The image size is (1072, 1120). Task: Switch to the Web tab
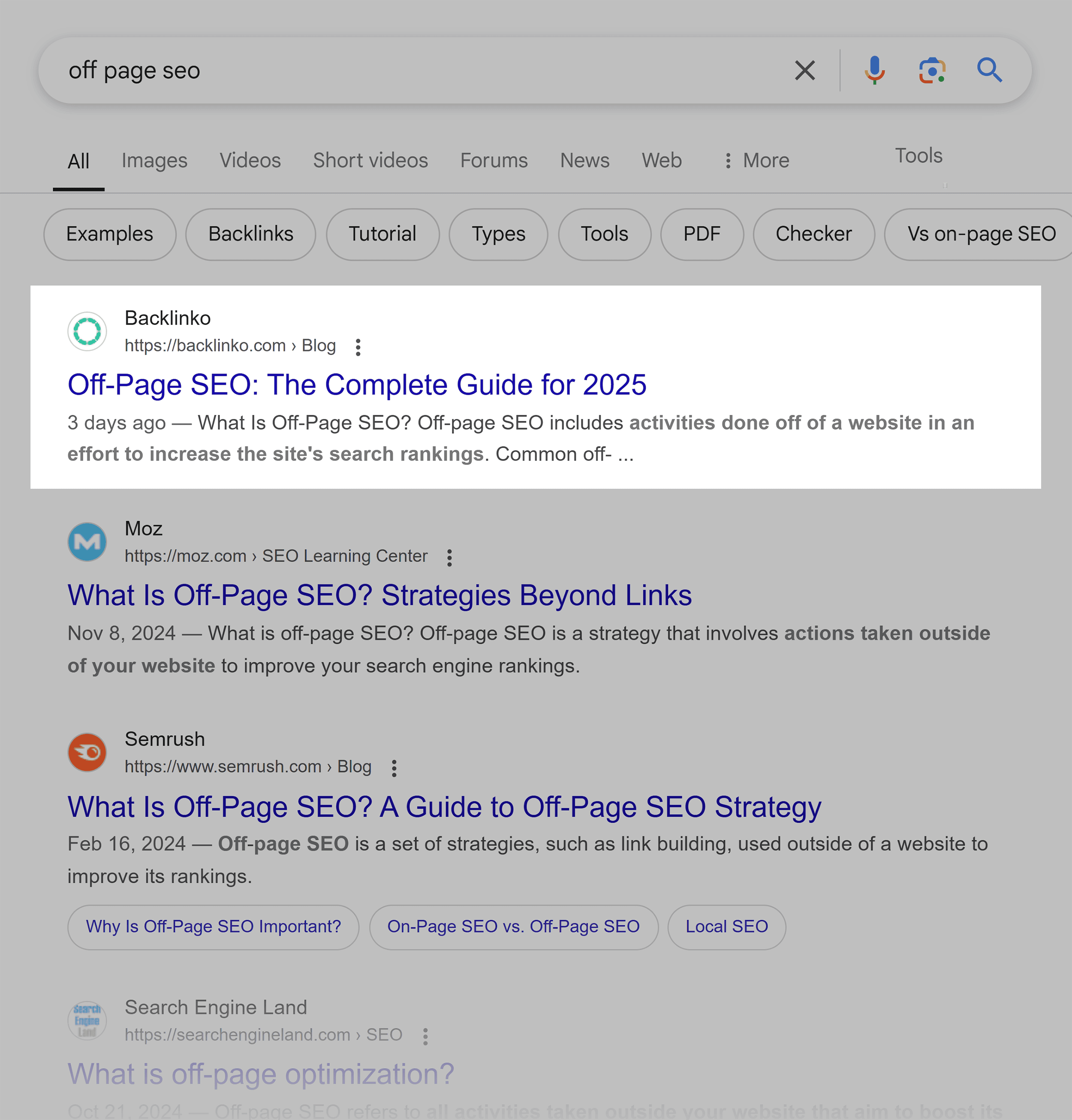point(662,160)
